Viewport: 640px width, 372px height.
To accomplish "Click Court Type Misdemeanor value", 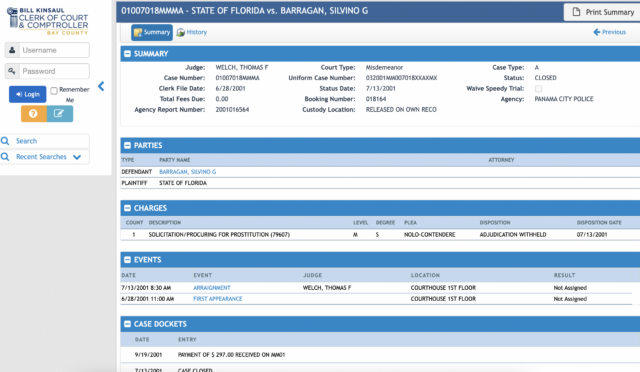I will coord(384,67).
